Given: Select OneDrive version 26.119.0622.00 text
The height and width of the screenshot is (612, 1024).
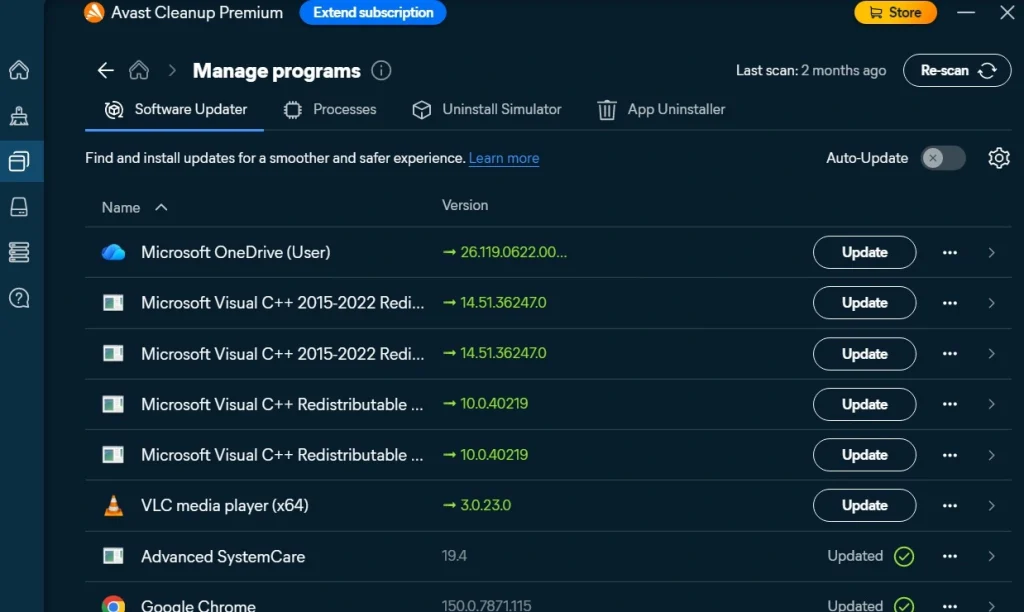Looking at the screenshot, I should tap(513, 252).
